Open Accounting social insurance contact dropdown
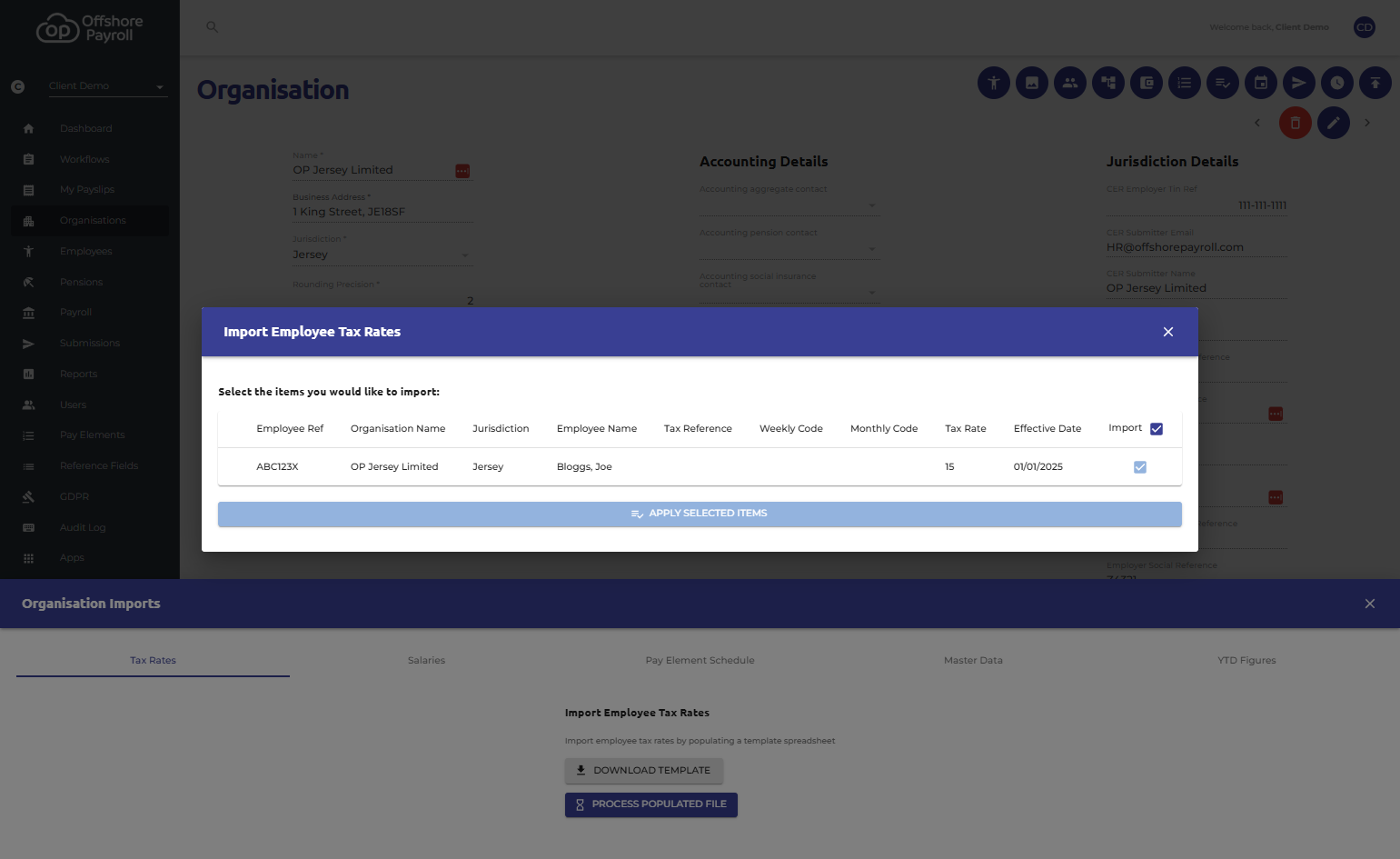 789,291
